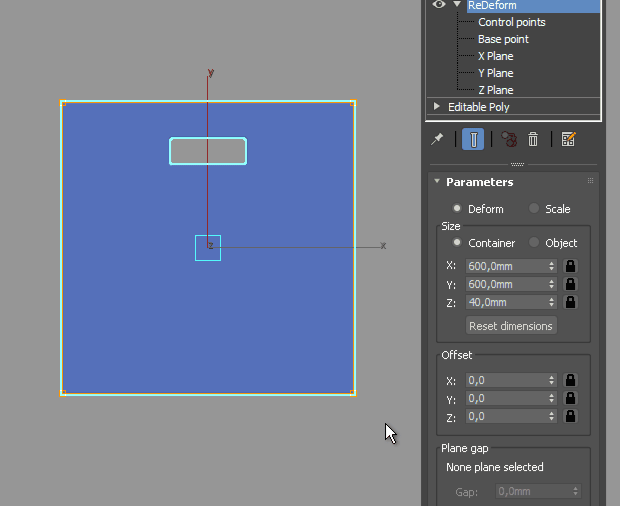The width and height of the screenshot is (620, 506).
Task: Toggle lock icon for Offset Y
Action: 570,399
